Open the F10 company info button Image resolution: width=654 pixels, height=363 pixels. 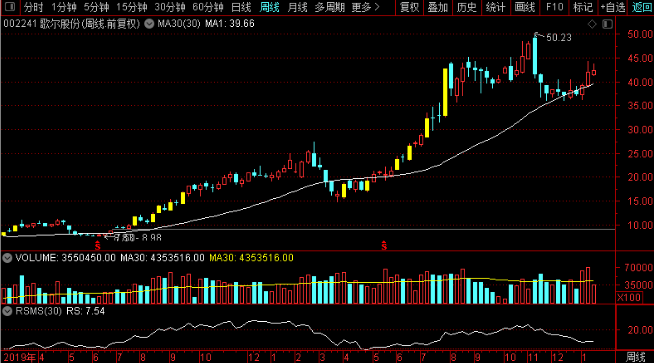tap(555, 7)
